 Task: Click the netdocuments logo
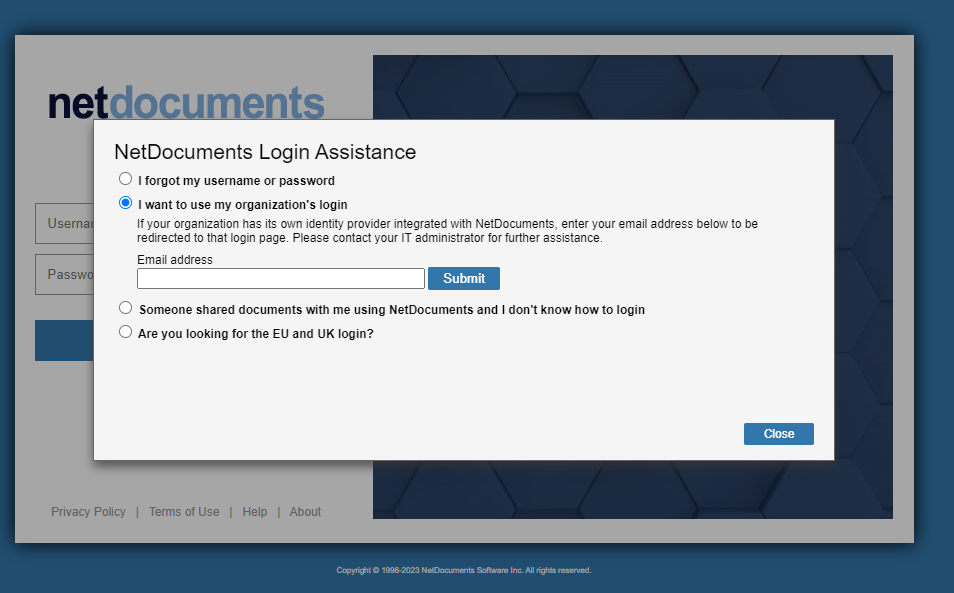[186, 102]
